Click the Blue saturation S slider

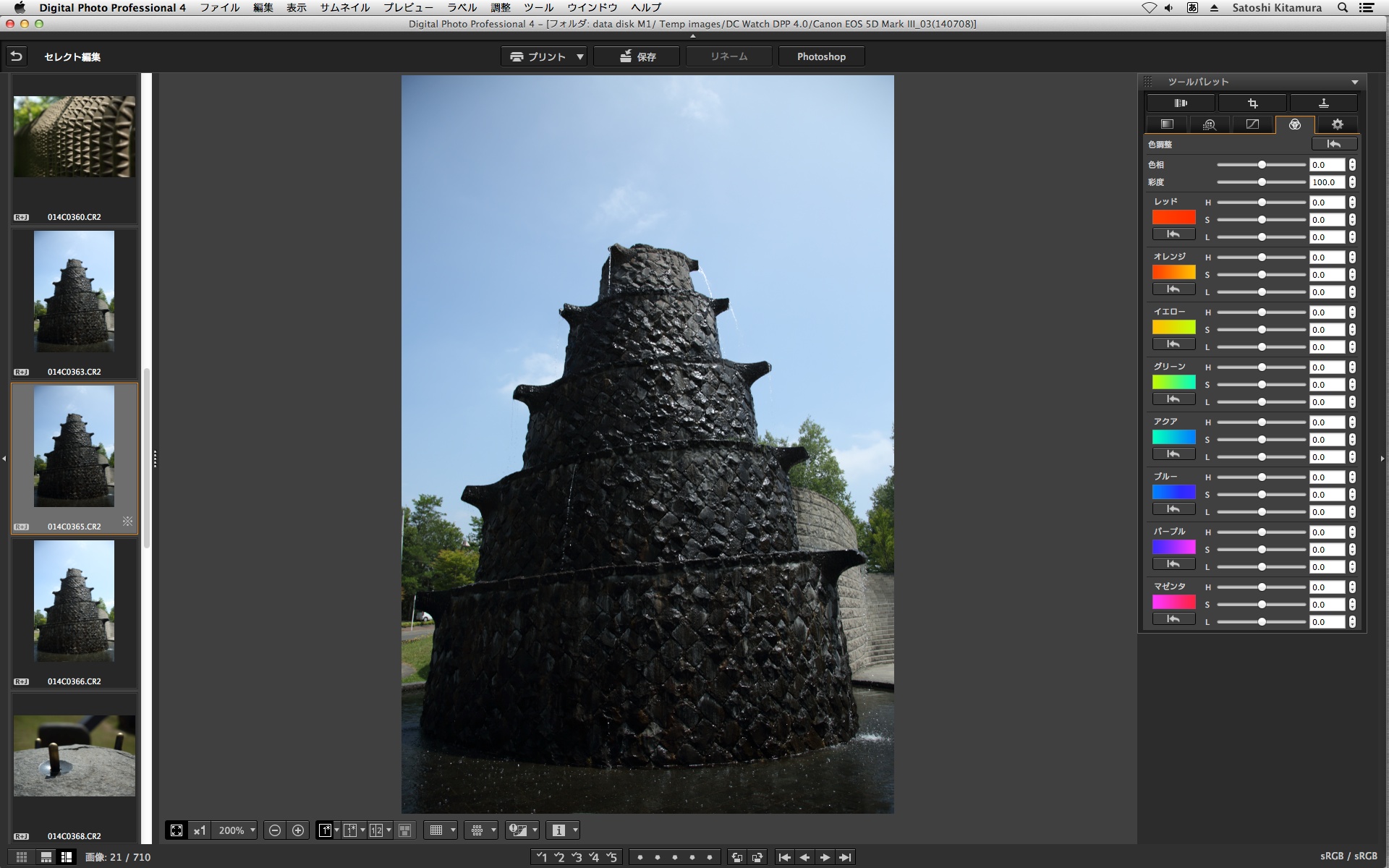pyautogui.click(x=1262, y=495)
